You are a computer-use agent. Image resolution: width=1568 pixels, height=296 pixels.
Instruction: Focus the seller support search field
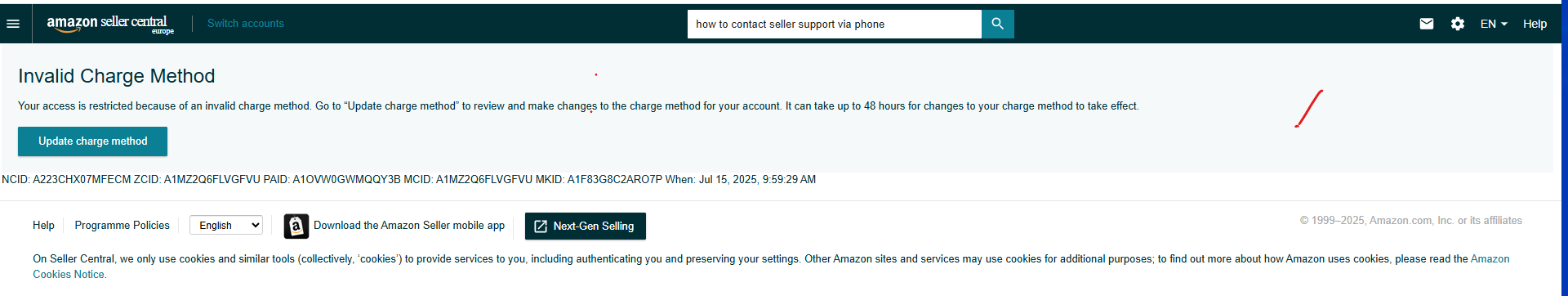pos(834,24)
